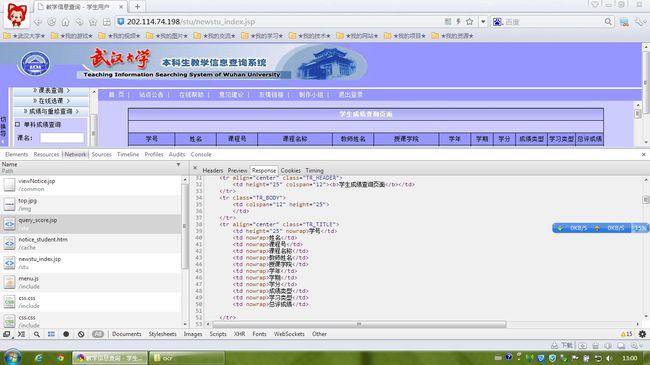Select newstu_index.jsp request row
Screen dimensions: 650x365
tap(90, 263)
